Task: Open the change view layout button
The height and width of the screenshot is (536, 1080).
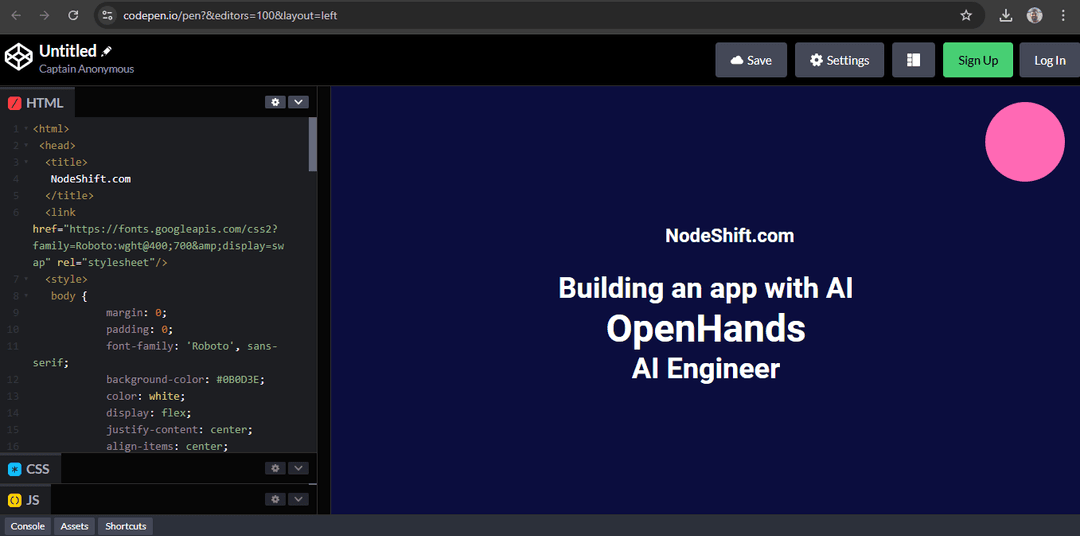Action: tap(913, 60)
